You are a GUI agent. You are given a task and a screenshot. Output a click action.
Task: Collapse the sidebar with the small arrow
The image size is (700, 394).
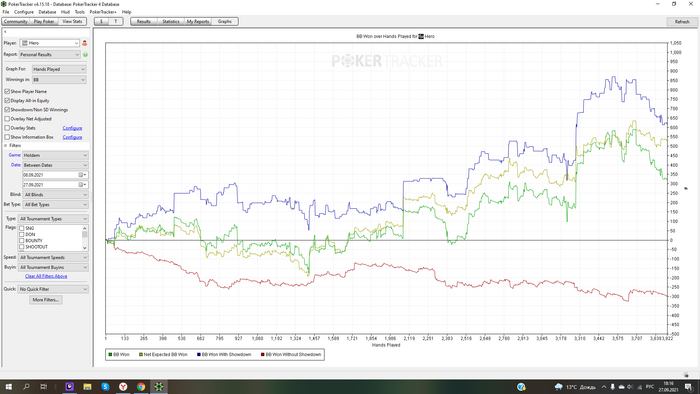point(5,32)
